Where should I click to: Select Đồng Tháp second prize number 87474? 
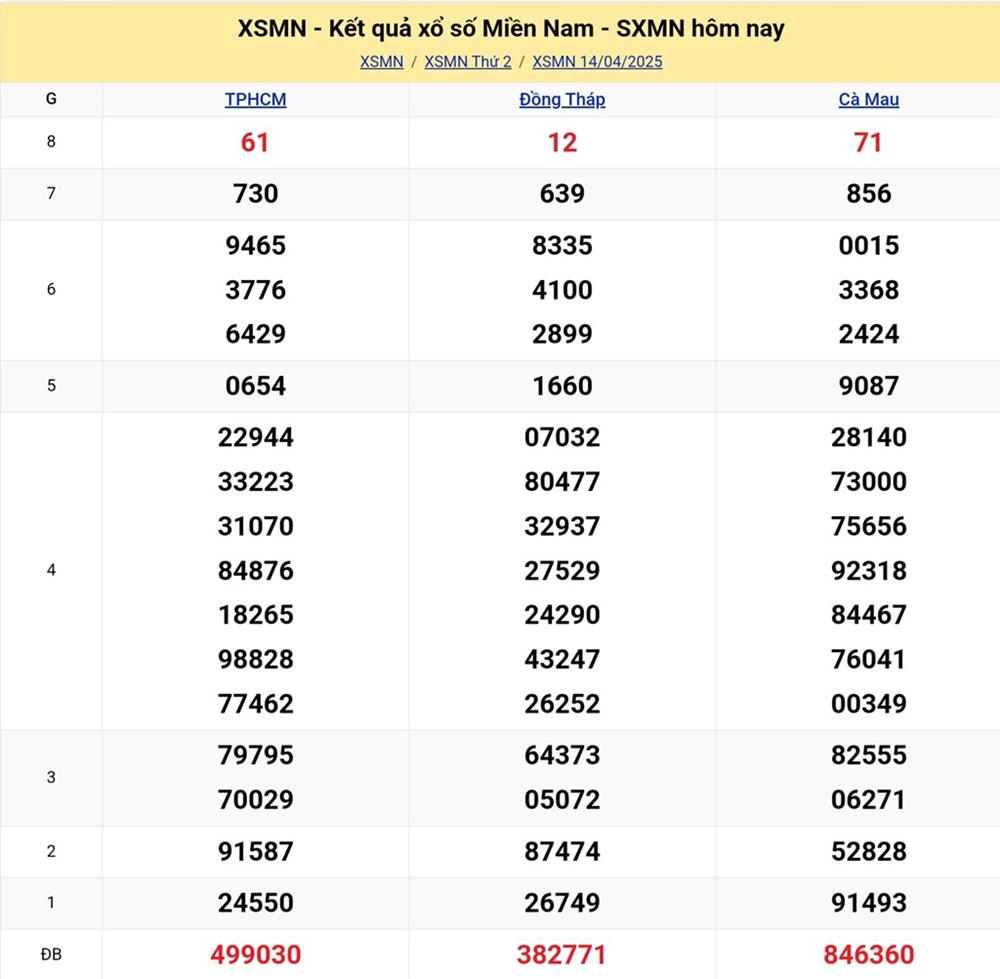(562, 852)
